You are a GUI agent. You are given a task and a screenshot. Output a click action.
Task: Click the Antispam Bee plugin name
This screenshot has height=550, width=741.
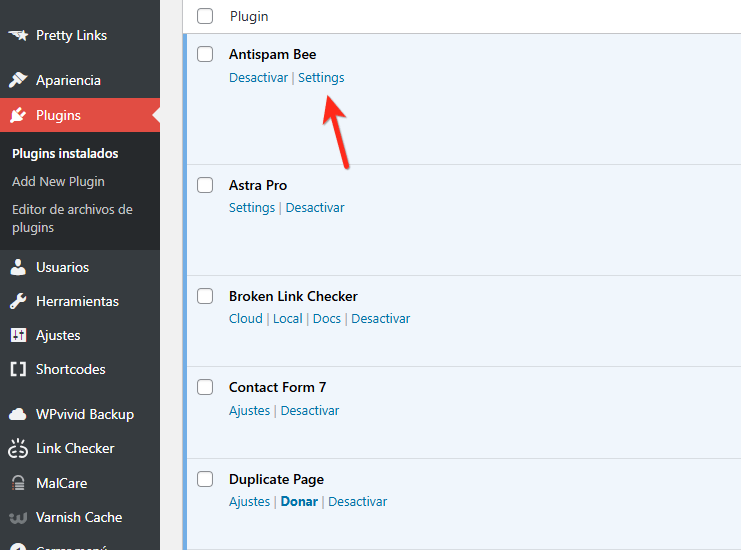click(273, 54)
